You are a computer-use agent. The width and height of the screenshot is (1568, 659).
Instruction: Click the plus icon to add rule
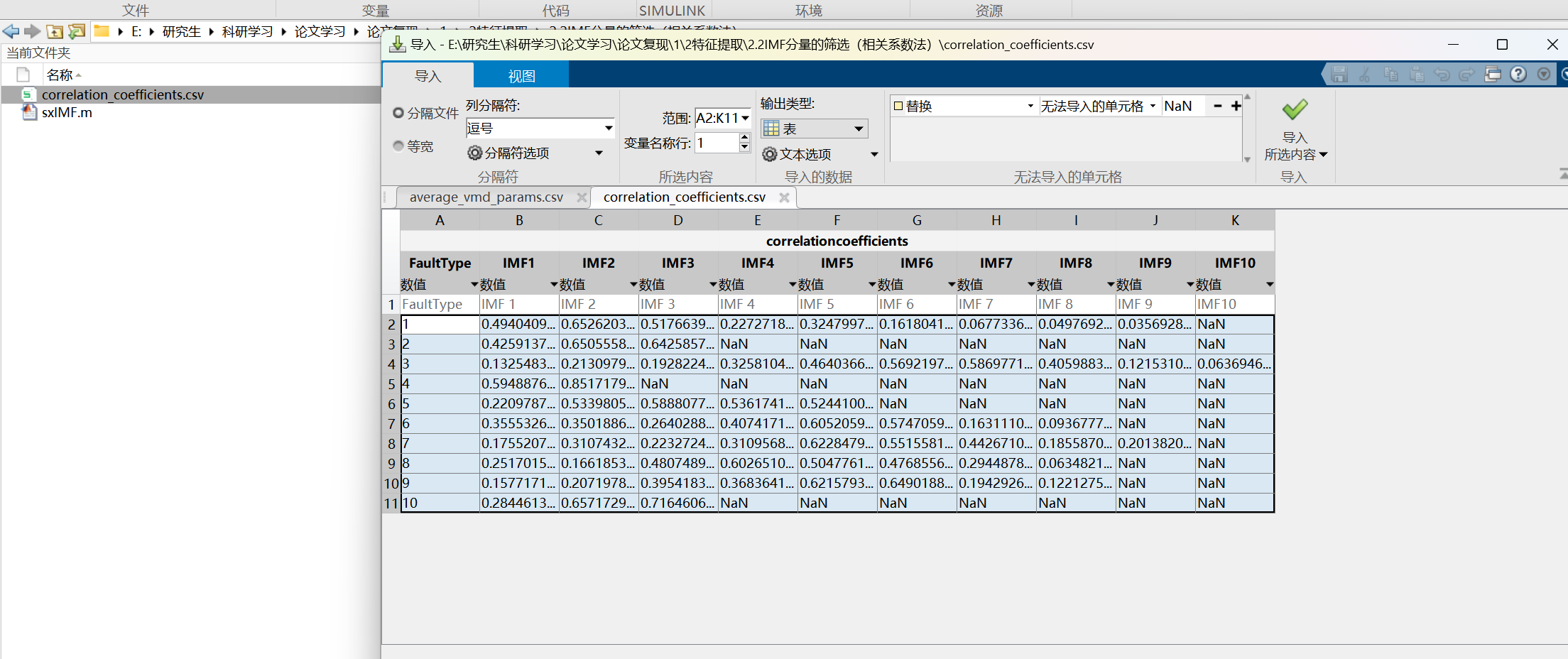1236,106
